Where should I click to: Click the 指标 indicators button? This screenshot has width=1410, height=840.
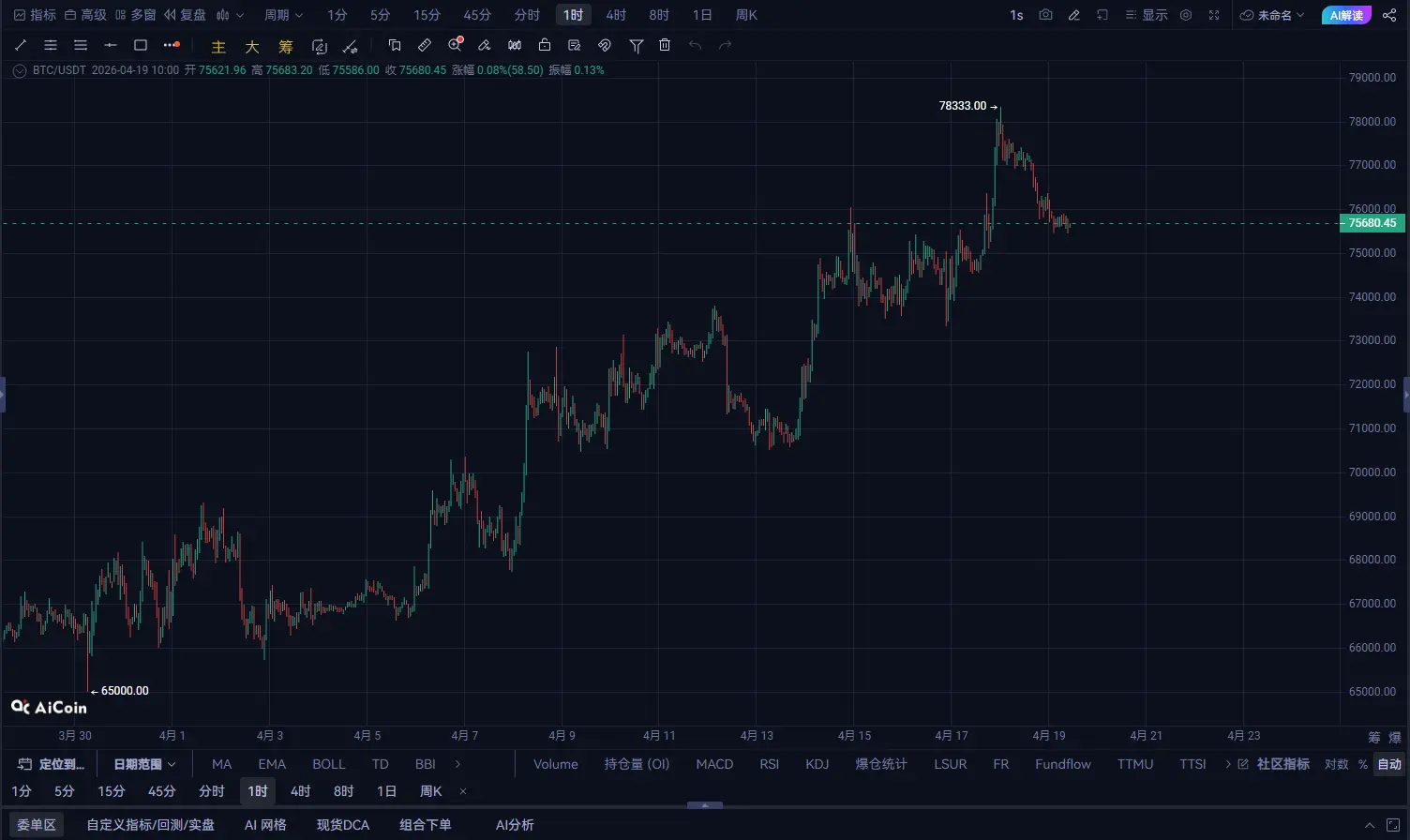click(35, 15)
